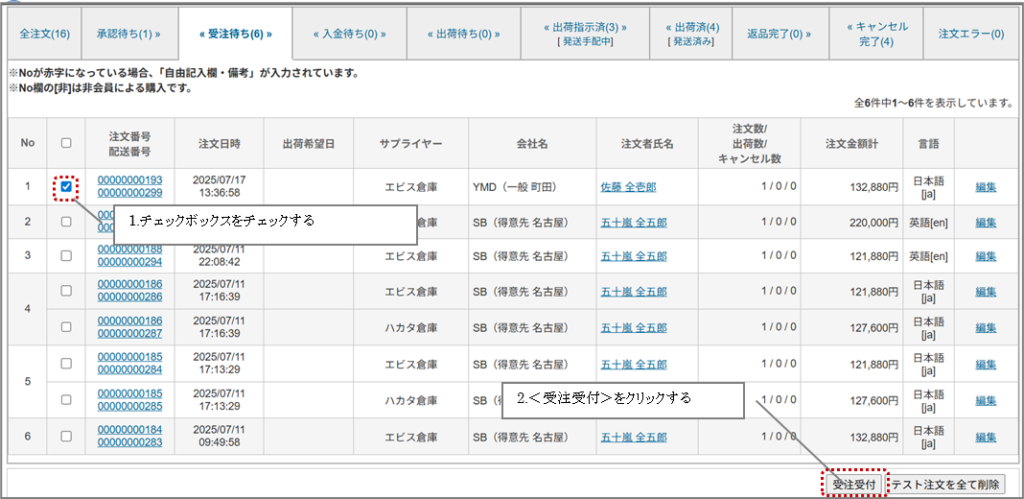Check the checkbox for order row 3
The image size is (1024, 499).
[x=66, y=256]
